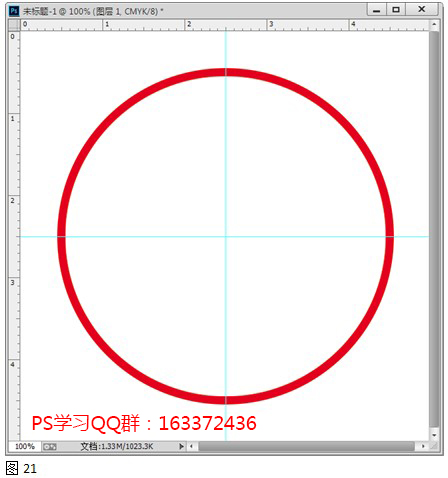Click the horizontal scrollbar left arrow
Image resolution: width=448 pixels, height=478 pixels.
coord(191,446)
